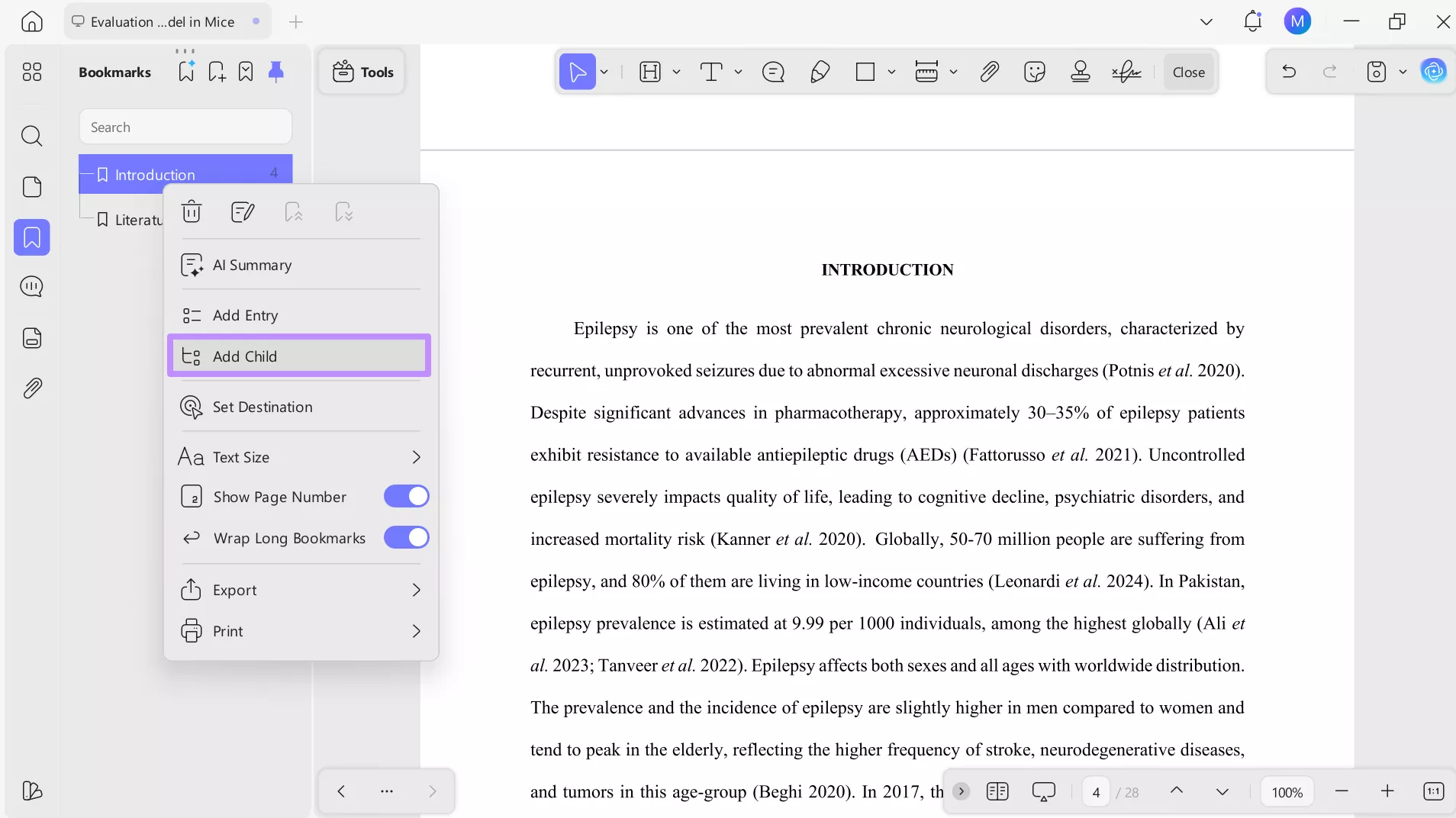1456x818 pixels.
Task: Open the Attachments paperclip sidebar icon
Action: point(32,388)
